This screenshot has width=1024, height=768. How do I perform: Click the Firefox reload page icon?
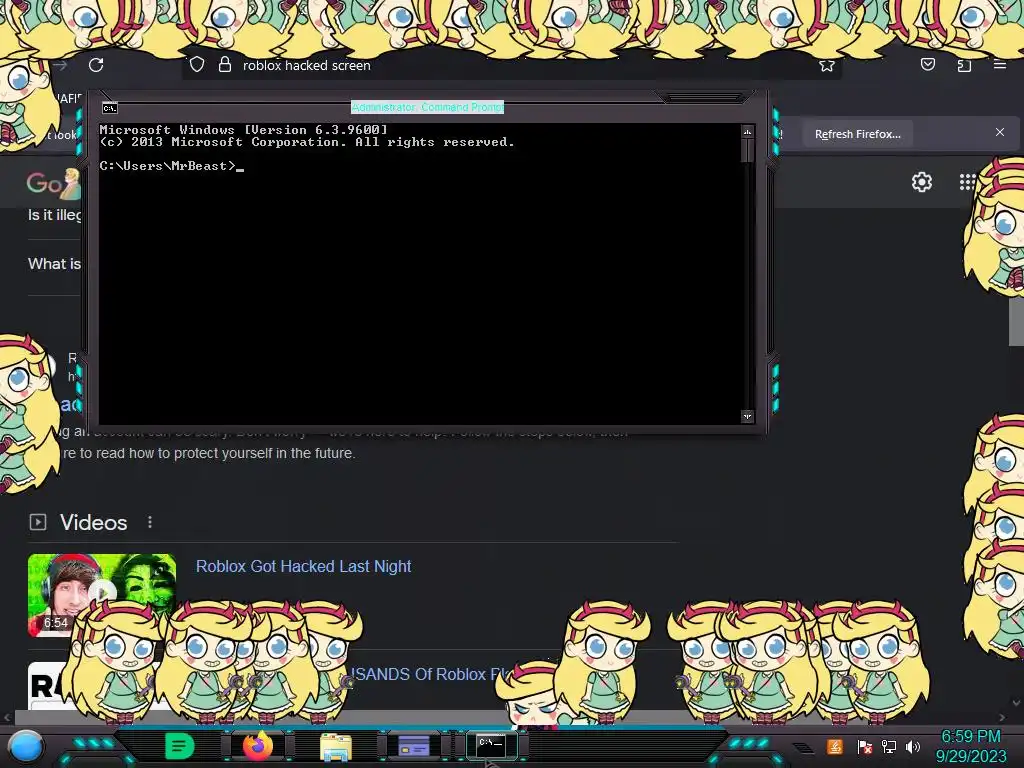96,65
